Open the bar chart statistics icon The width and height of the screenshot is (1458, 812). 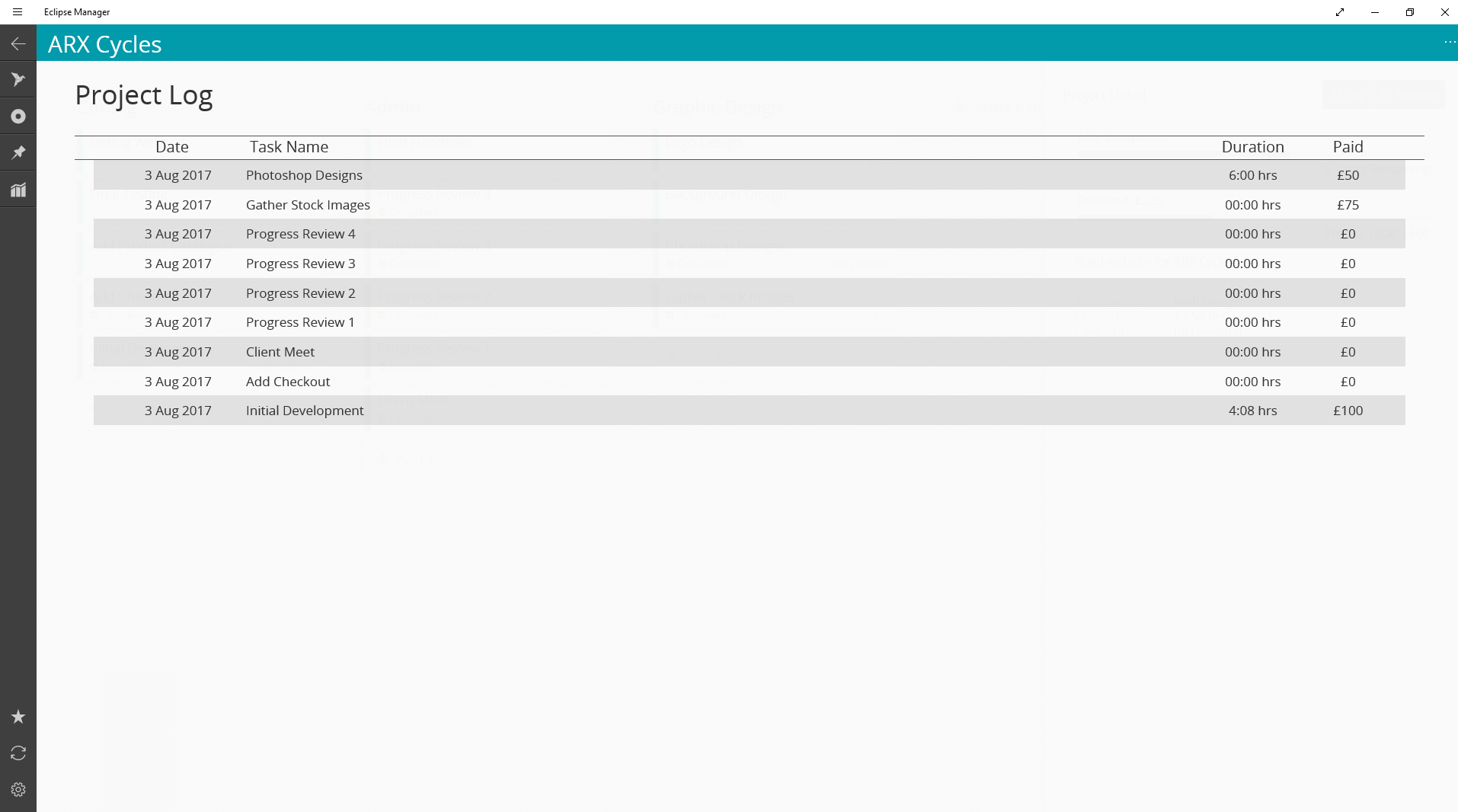point(18,190)
